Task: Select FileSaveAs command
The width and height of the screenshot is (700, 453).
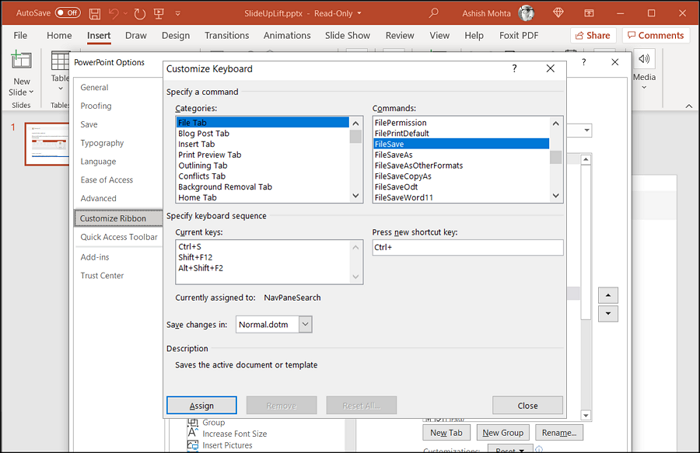Action: click(461, 155)
